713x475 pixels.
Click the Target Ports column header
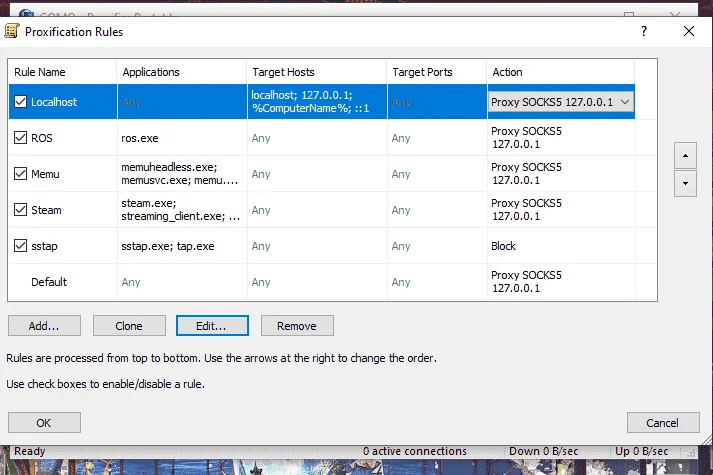(437, 72)
